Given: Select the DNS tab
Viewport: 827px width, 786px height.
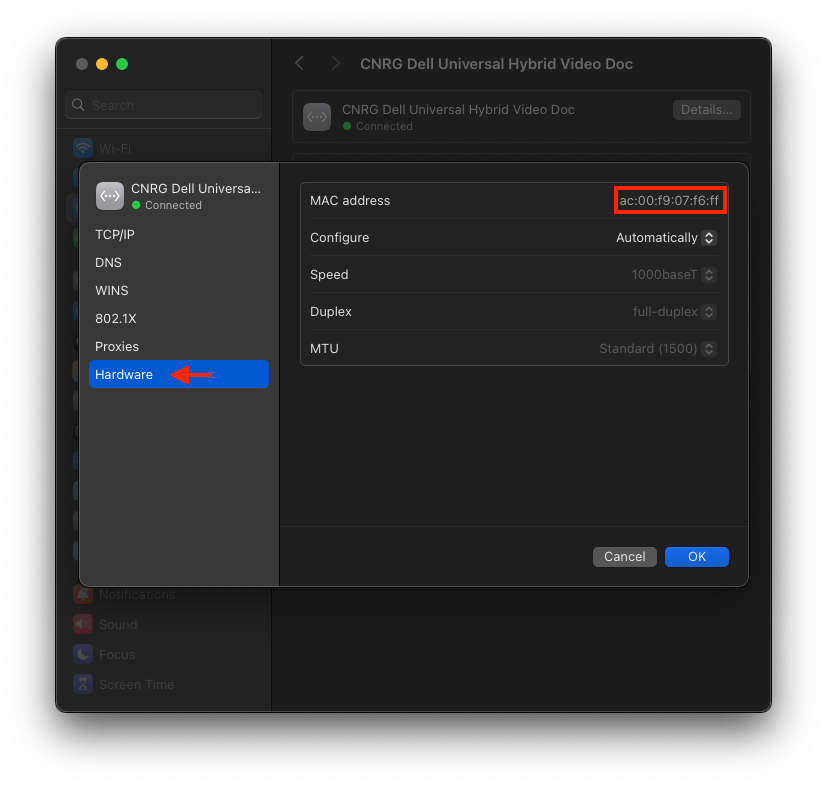Looking at the screenshot, I should pyautogui.click(x=108, y=262).
